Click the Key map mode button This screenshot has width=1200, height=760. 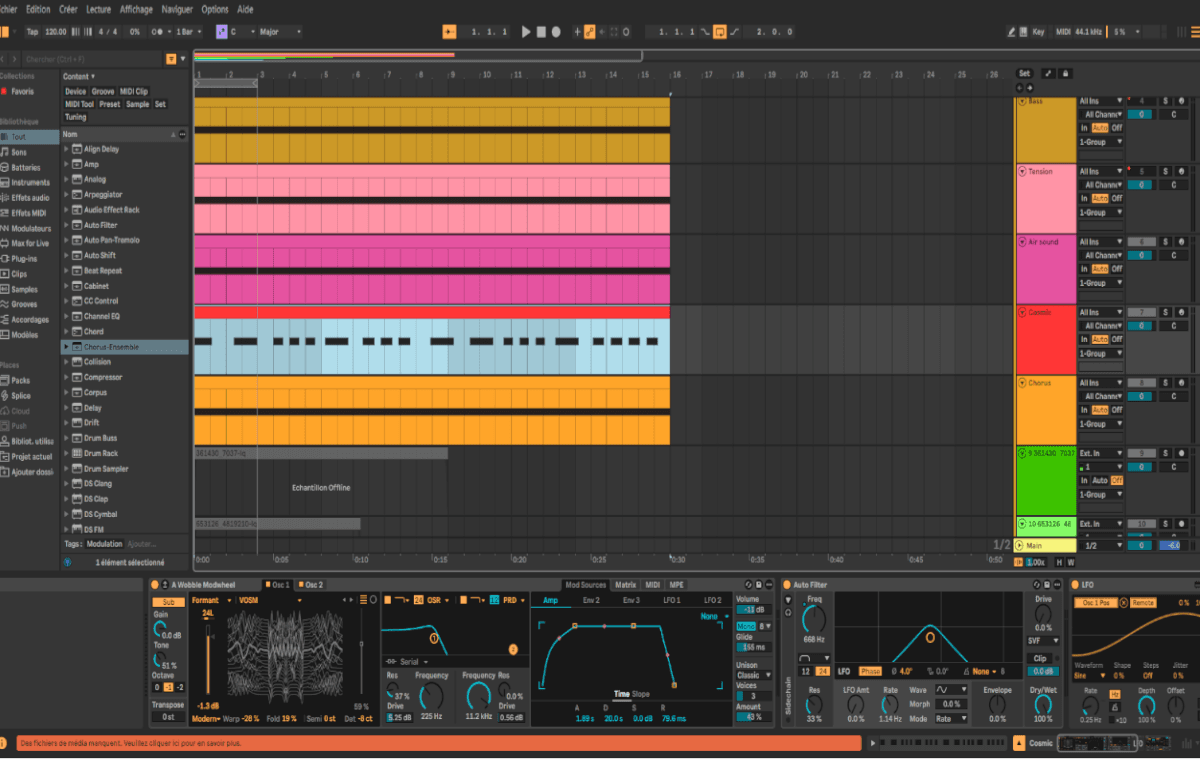coord(1038,31)
